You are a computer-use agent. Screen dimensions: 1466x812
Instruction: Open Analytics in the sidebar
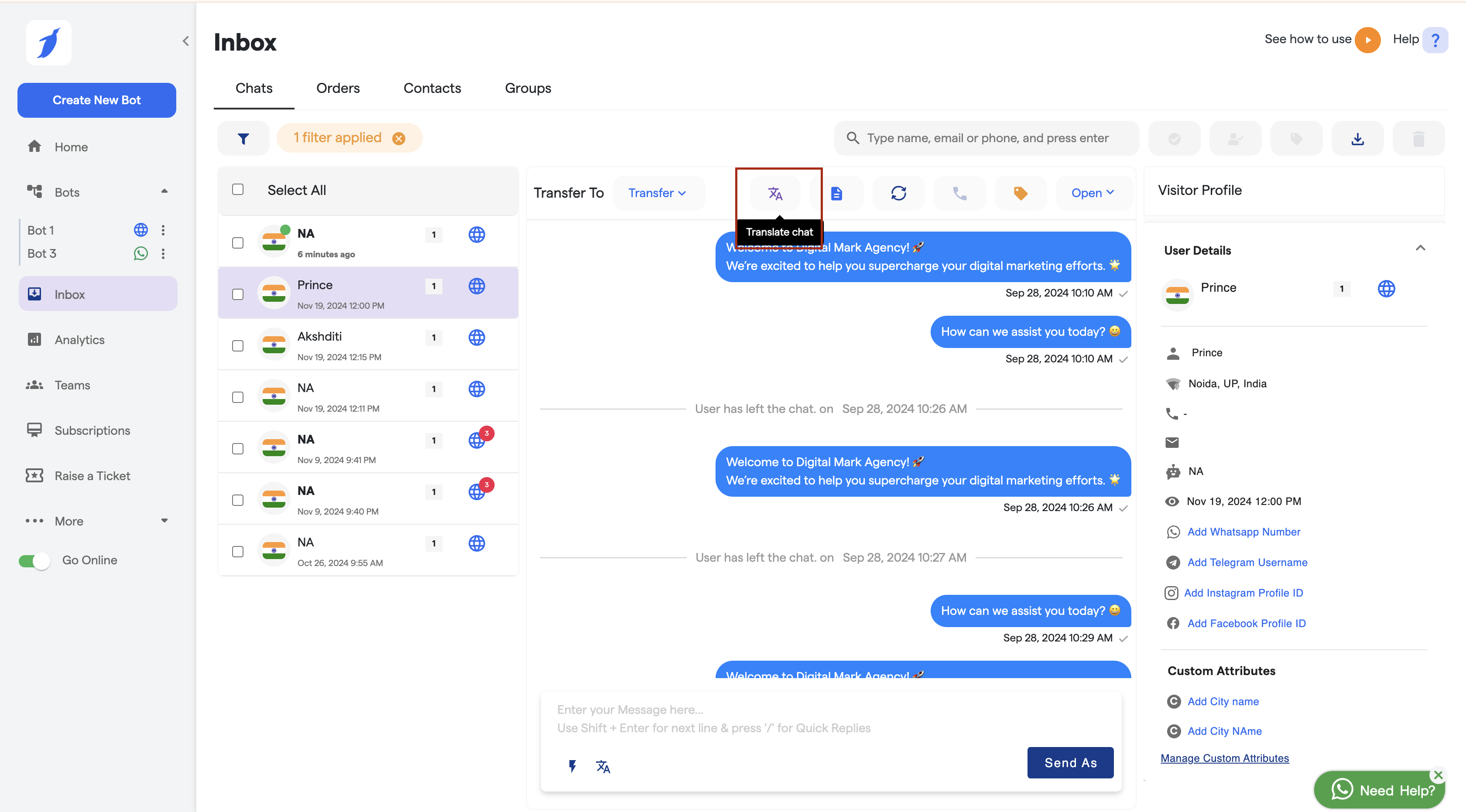(79, 339)
